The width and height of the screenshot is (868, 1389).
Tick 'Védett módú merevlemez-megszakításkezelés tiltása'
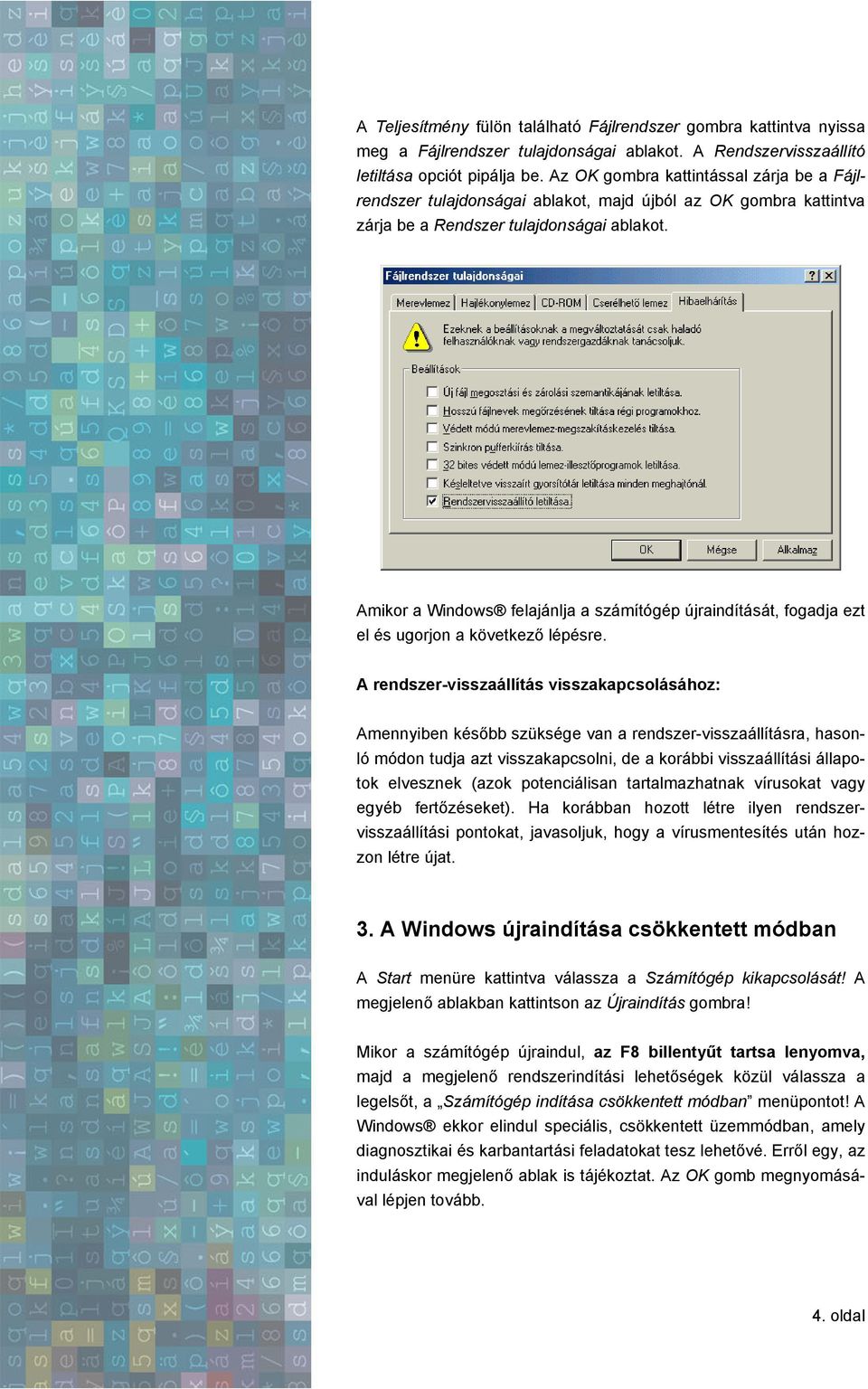(x=433, y=429)
